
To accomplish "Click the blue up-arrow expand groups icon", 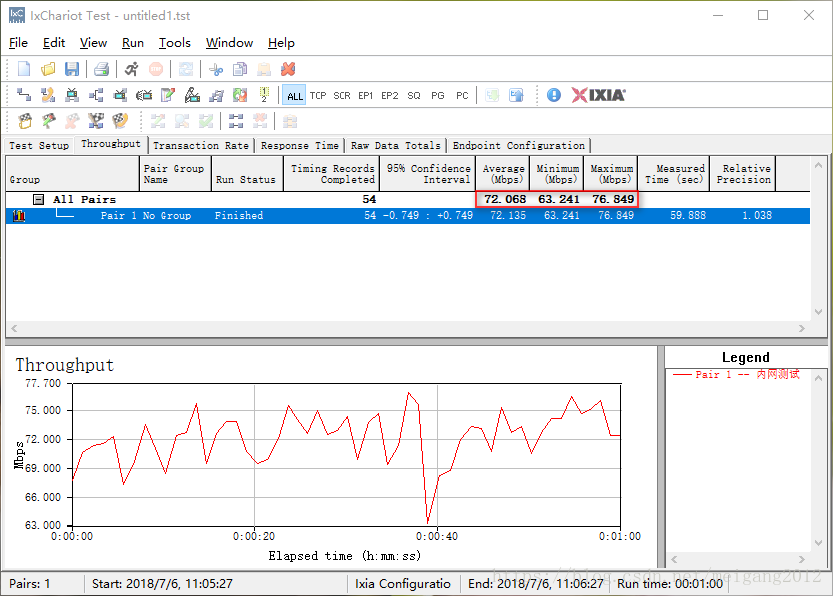I will (x=516, y=95).
